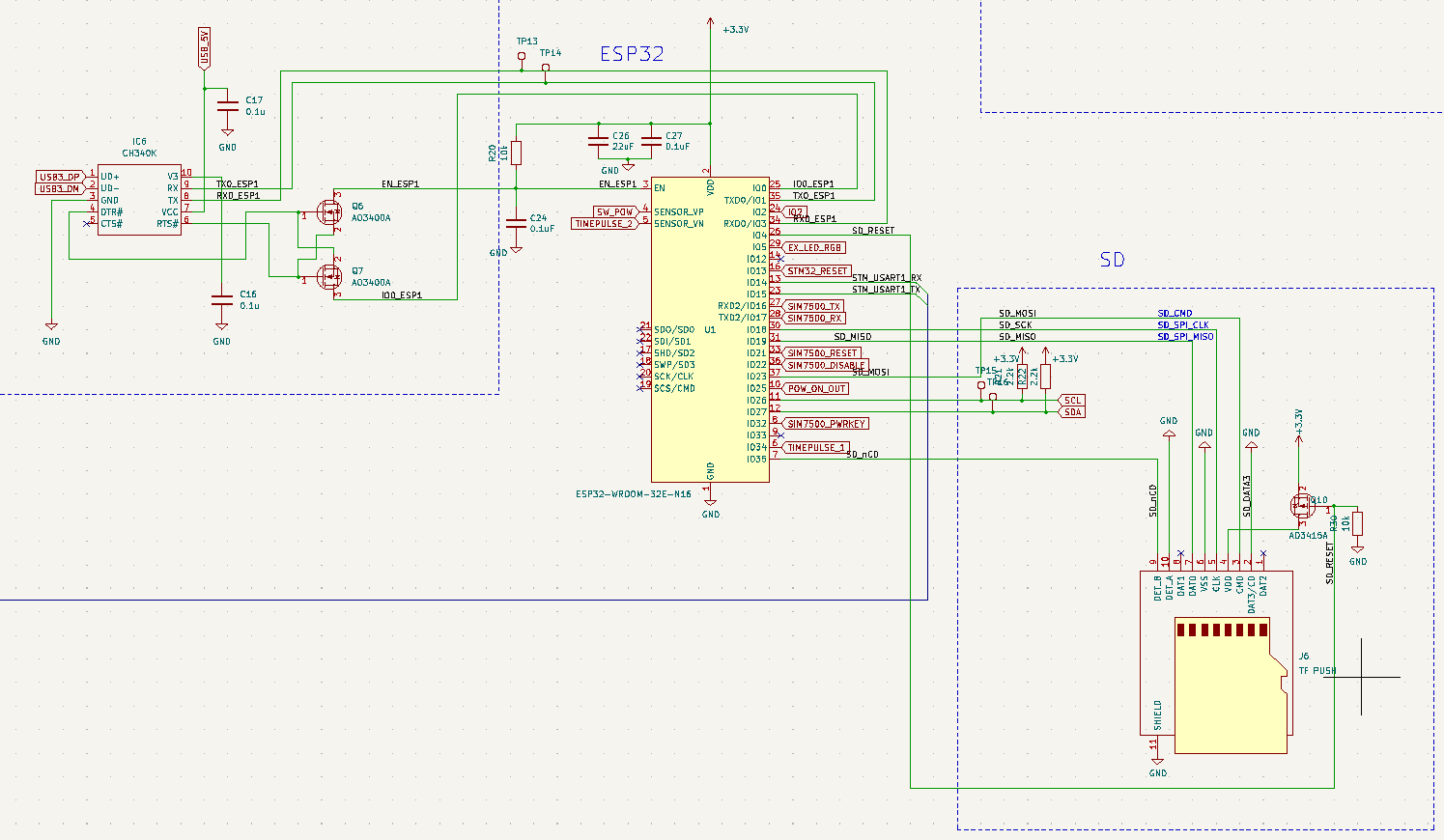Image resolution: width=1444 pixels, height=840 pixels.
Task: Click the STM32_RESET global label
Action: click(816, 271)
